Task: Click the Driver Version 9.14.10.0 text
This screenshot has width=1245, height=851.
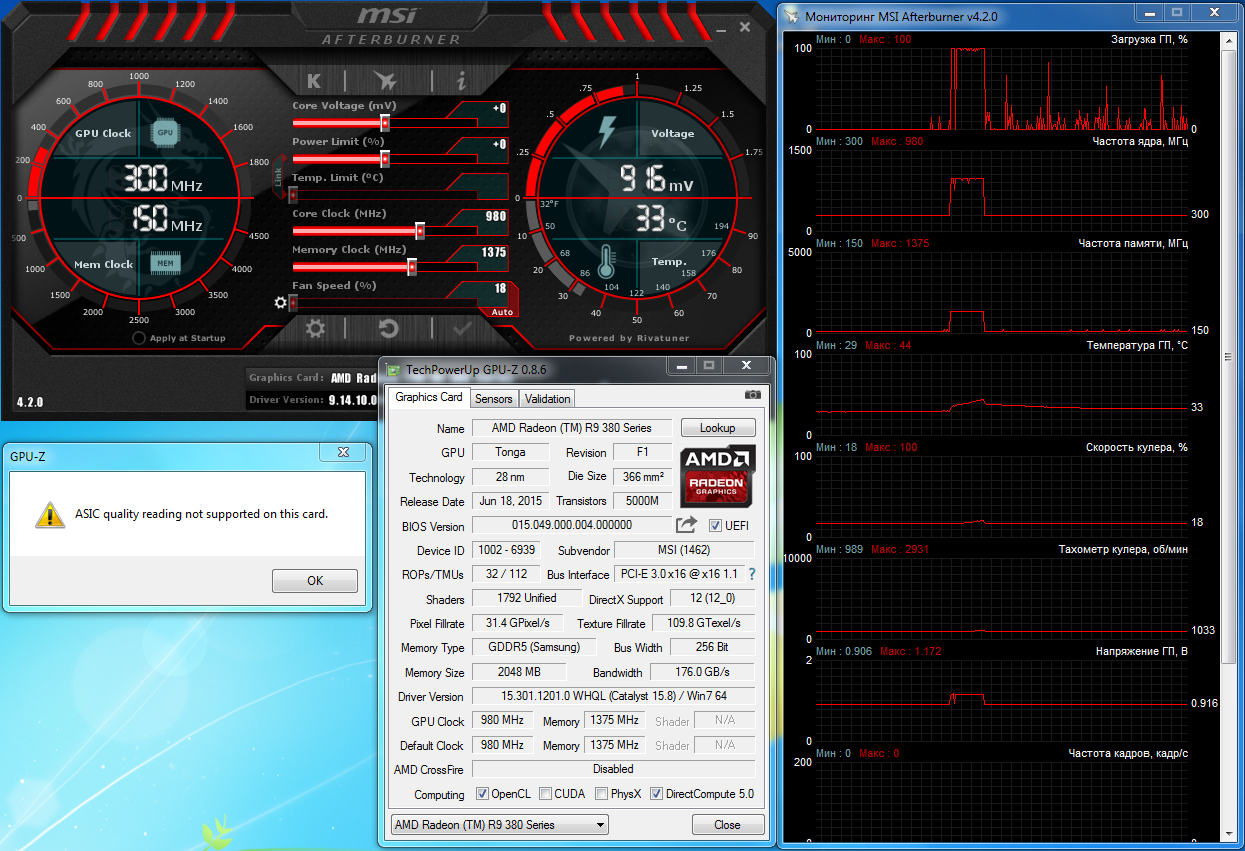Action: [x=352, y=400]
